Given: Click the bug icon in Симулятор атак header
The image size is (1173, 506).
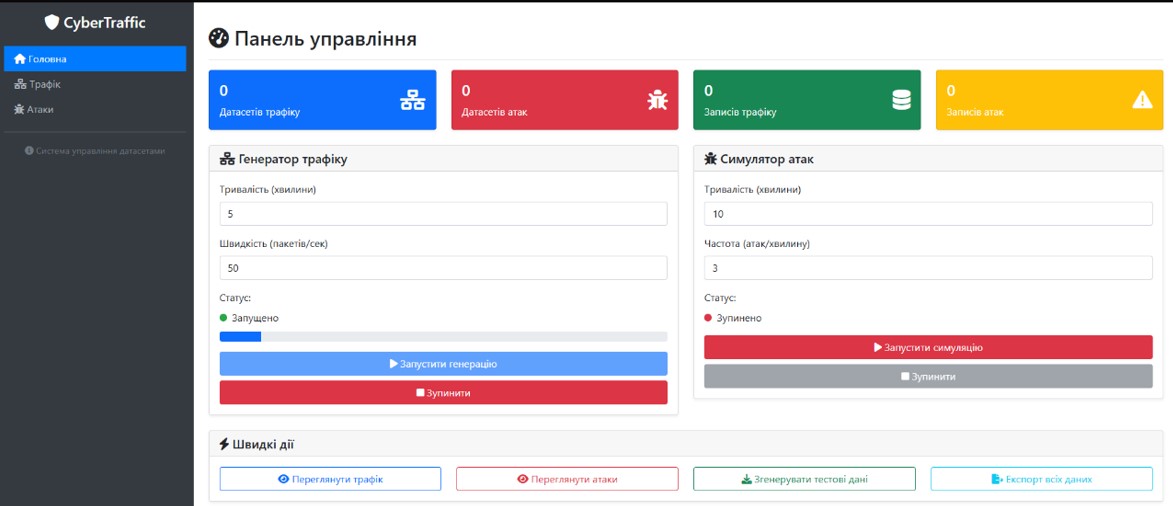Looking at the screenshot, I should [710, 159].
